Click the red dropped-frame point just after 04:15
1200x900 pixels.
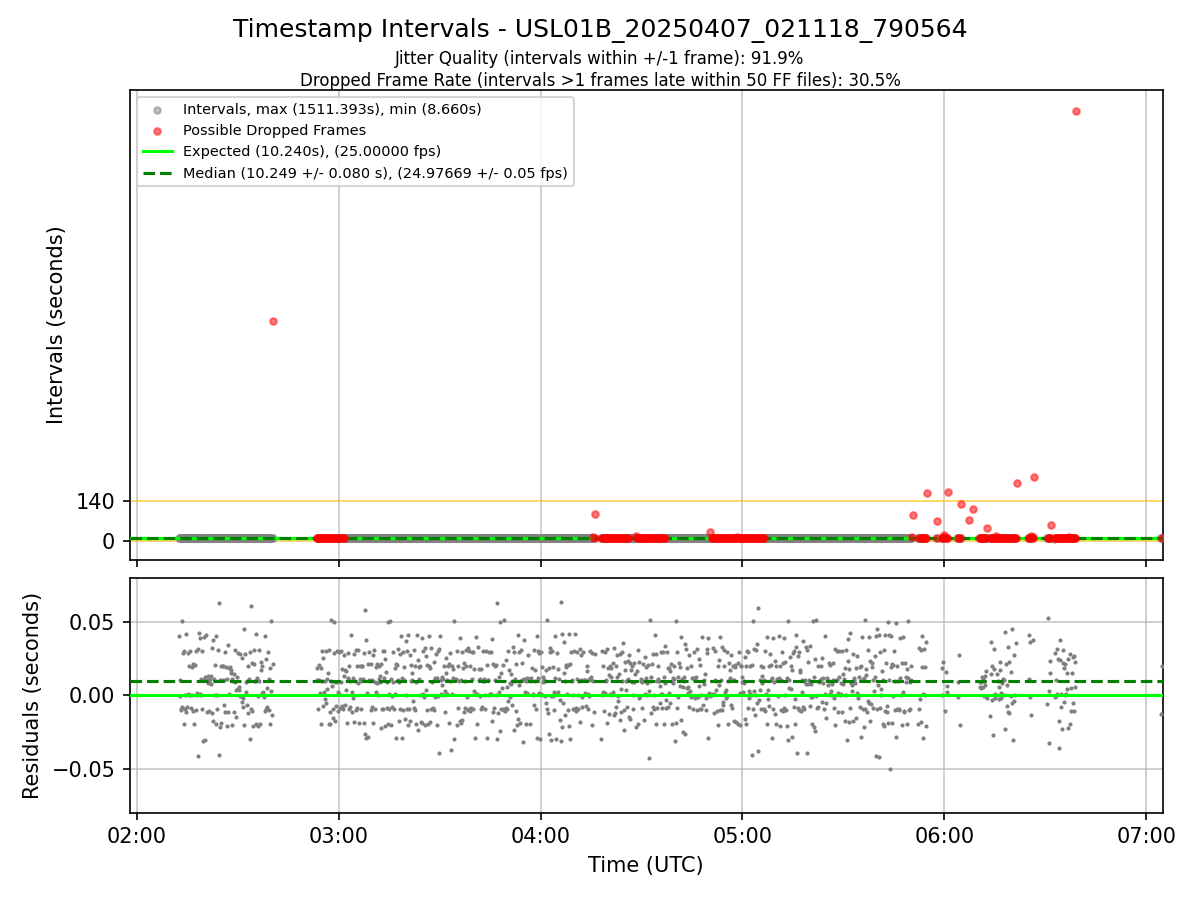tap(595, 514)
